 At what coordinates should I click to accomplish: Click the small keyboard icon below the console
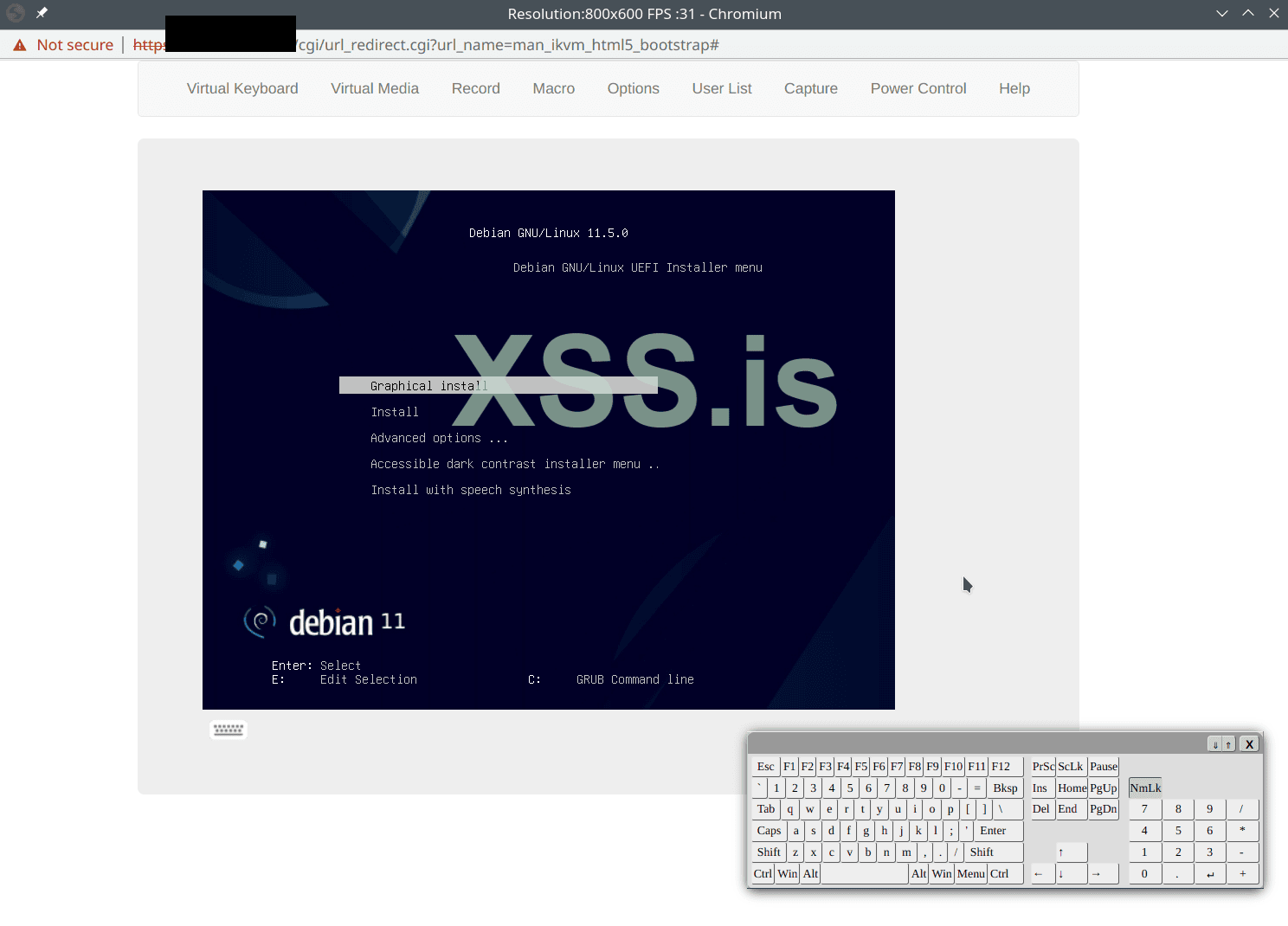(x=229, y=730)
